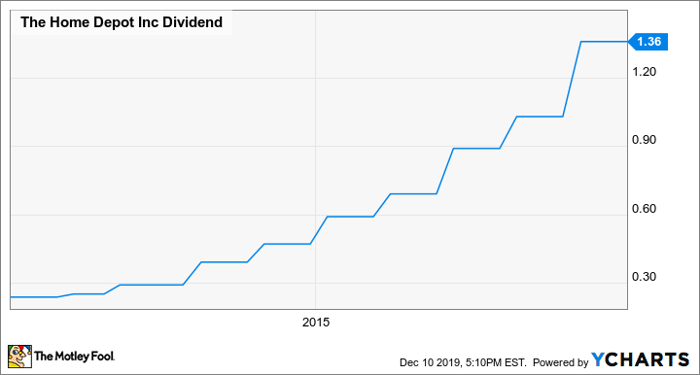The image size is (700, 375).
Task: Open the YCHARTS logo link
Action: click(x=640, y=359)
